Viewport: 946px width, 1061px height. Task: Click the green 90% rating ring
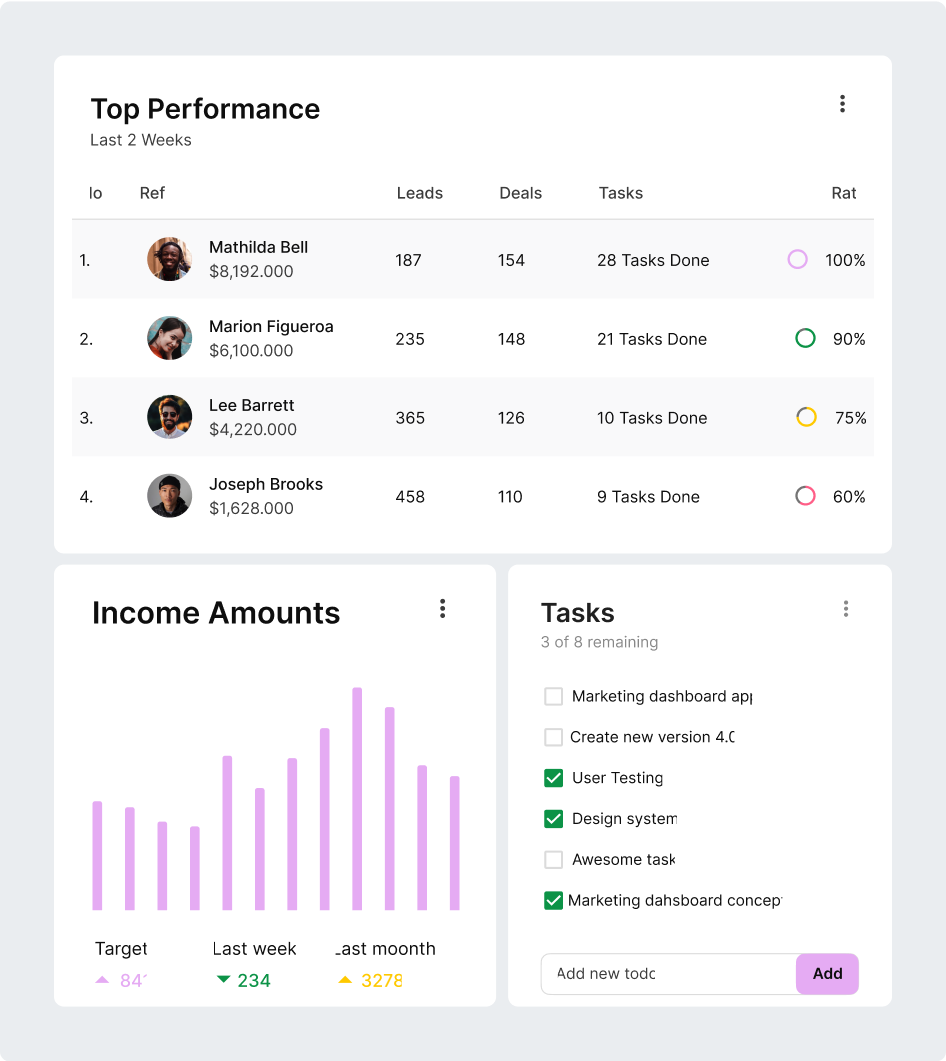(x=805, y=338)
